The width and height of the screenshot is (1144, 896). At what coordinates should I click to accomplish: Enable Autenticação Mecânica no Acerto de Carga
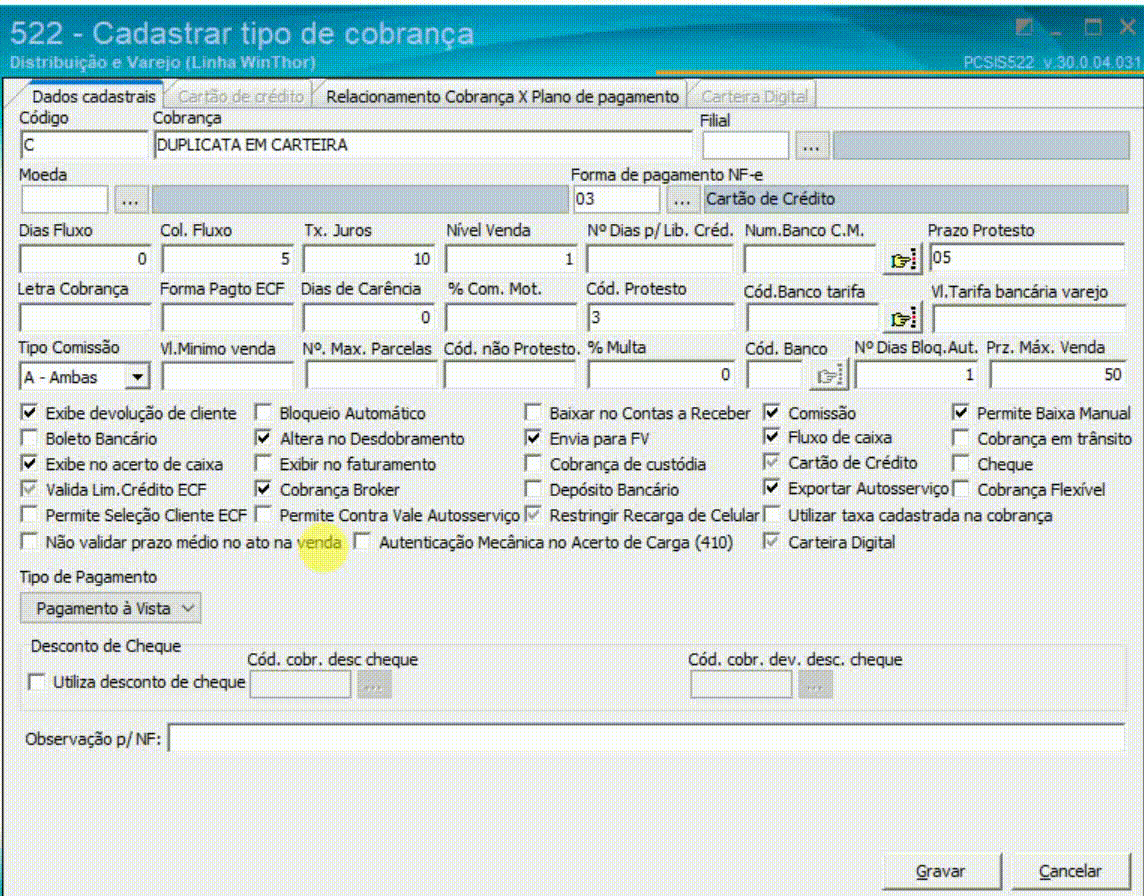[362, 542]
